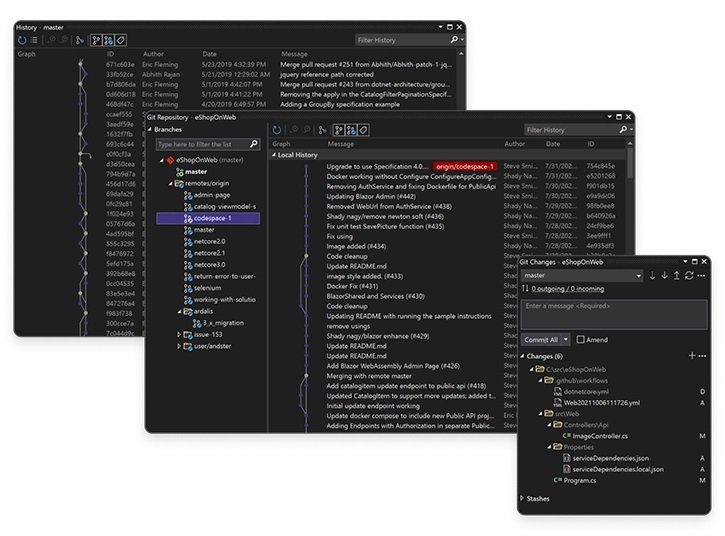Collapse the Branches section header

click(x=150, y=129)
